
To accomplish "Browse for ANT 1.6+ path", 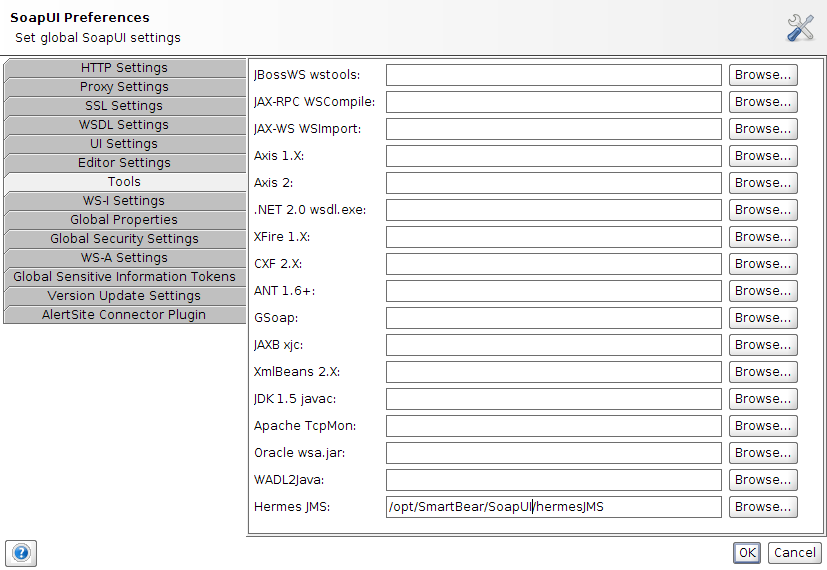I will 763,291.
